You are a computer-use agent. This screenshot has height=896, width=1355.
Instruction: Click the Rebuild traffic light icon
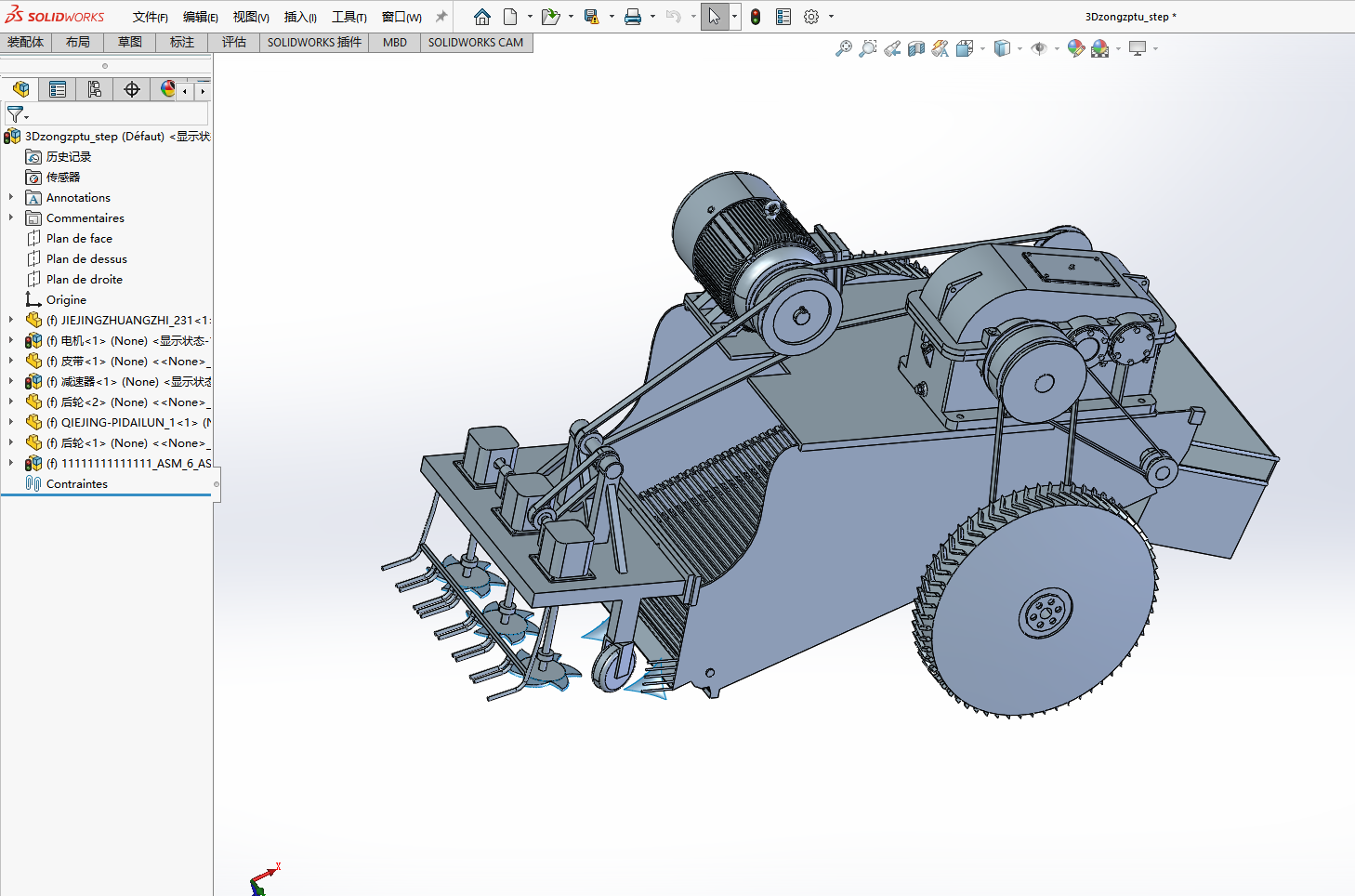tap(756, 17)
